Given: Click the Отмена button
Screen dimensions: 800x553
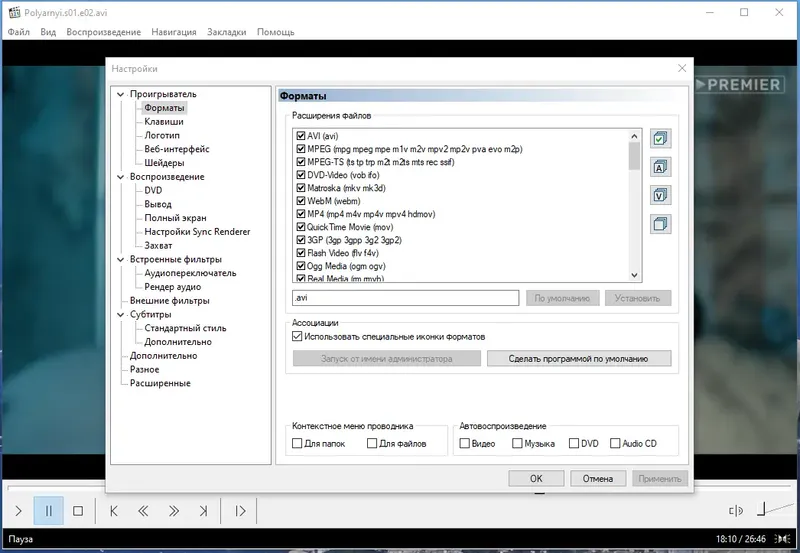Looking at the screenshot, I should click(598, 479).
